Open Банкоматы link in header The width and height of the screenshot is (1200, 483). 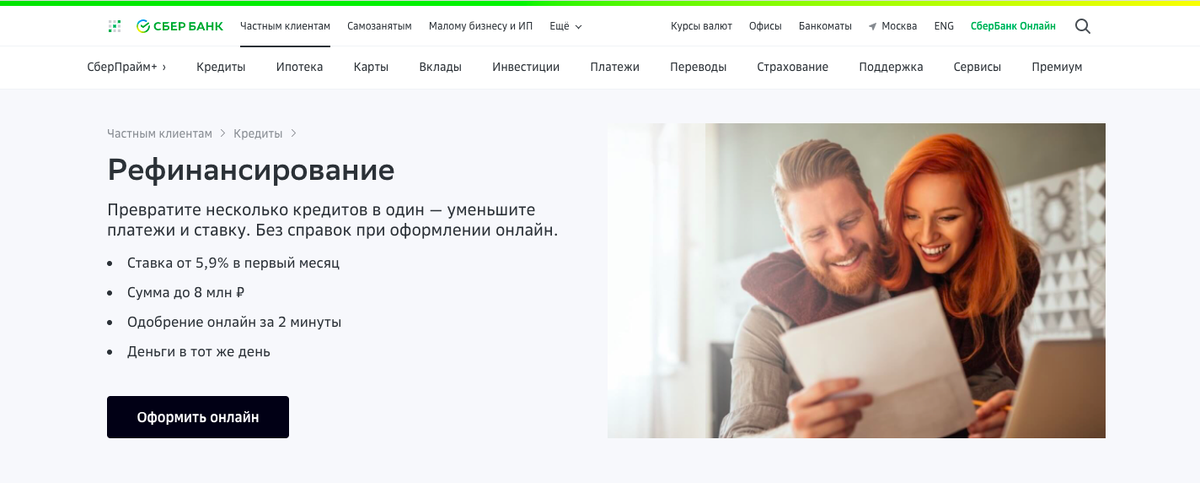point(818,26)
